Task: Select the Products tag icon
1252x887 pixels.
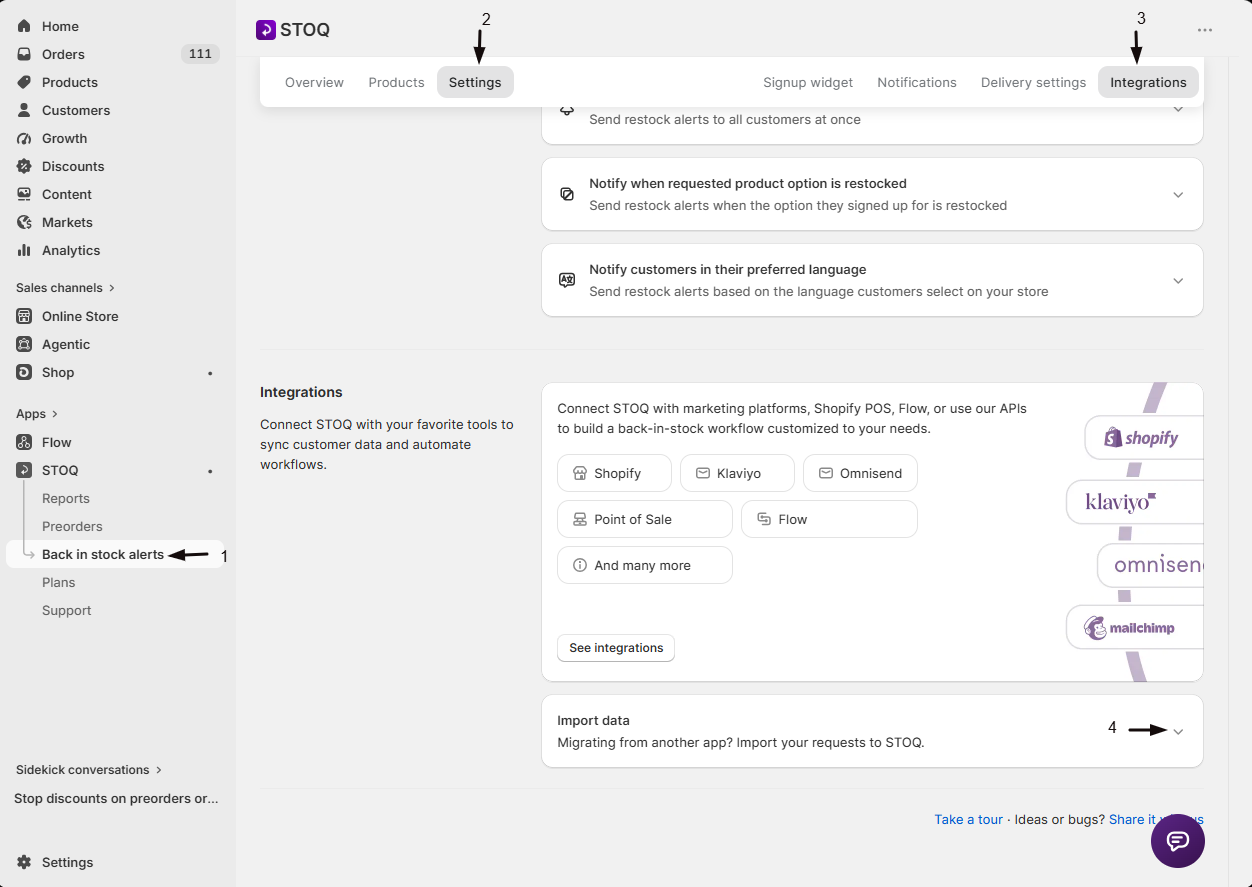Action: [x=24, y=82]
